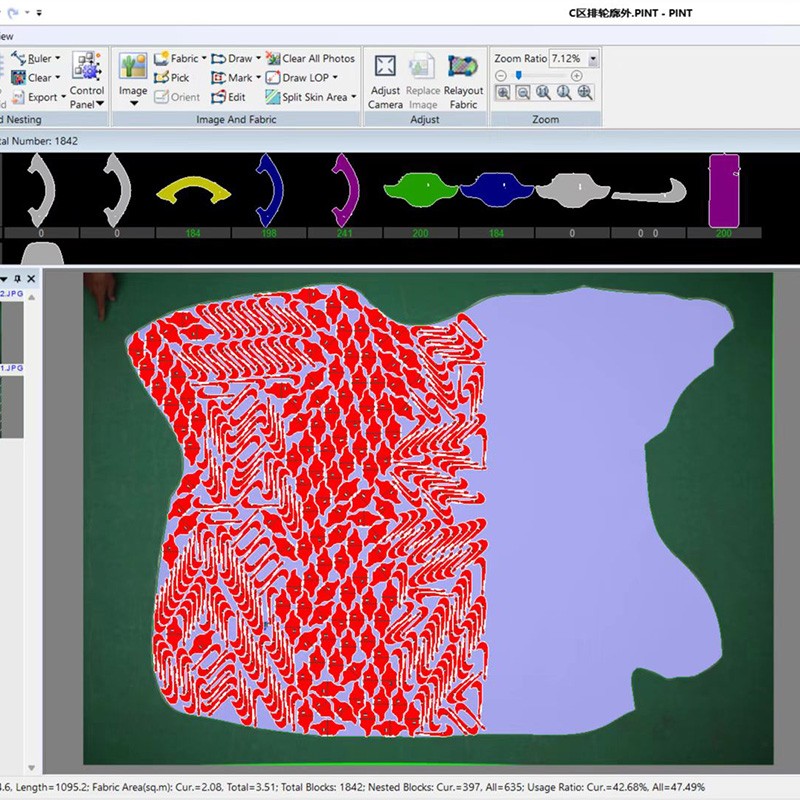The image size is (800, 800).
Task: Select the purple arc pattern piece
Action: (345, 190)
